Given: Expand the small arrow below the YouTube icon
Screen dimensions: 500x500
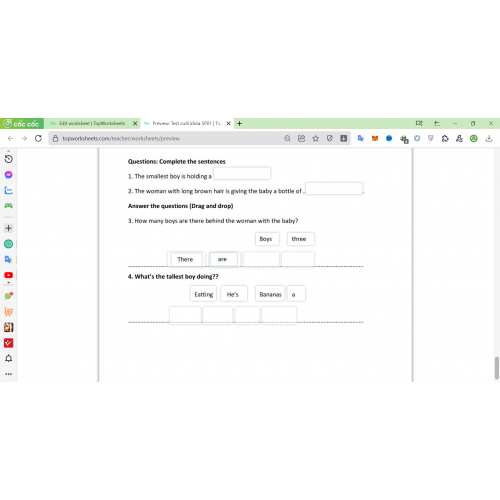Looking at the screenshot, I should (9, 283).
